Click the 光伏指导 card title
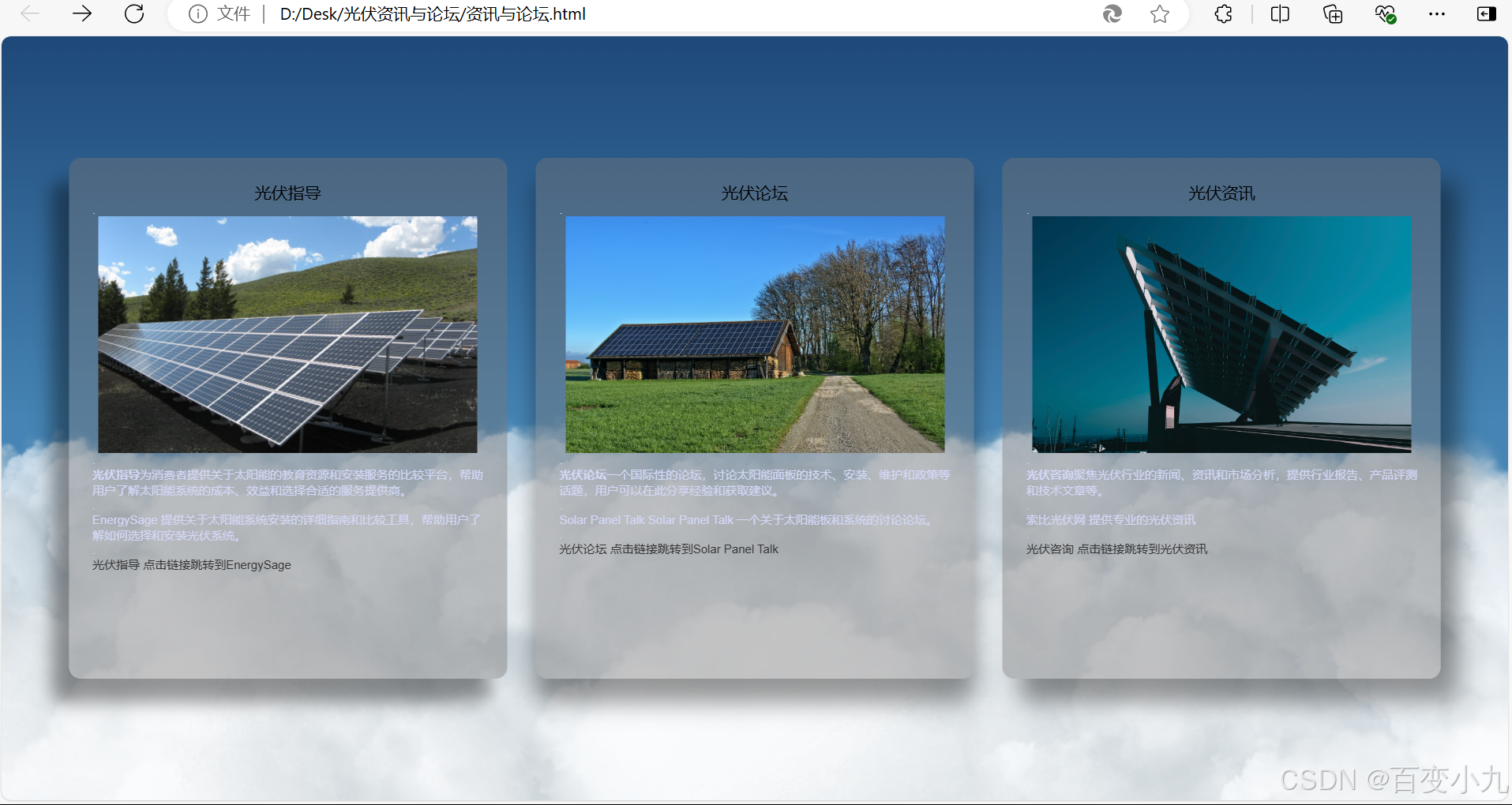1512x805 pixels. [287, 193]
